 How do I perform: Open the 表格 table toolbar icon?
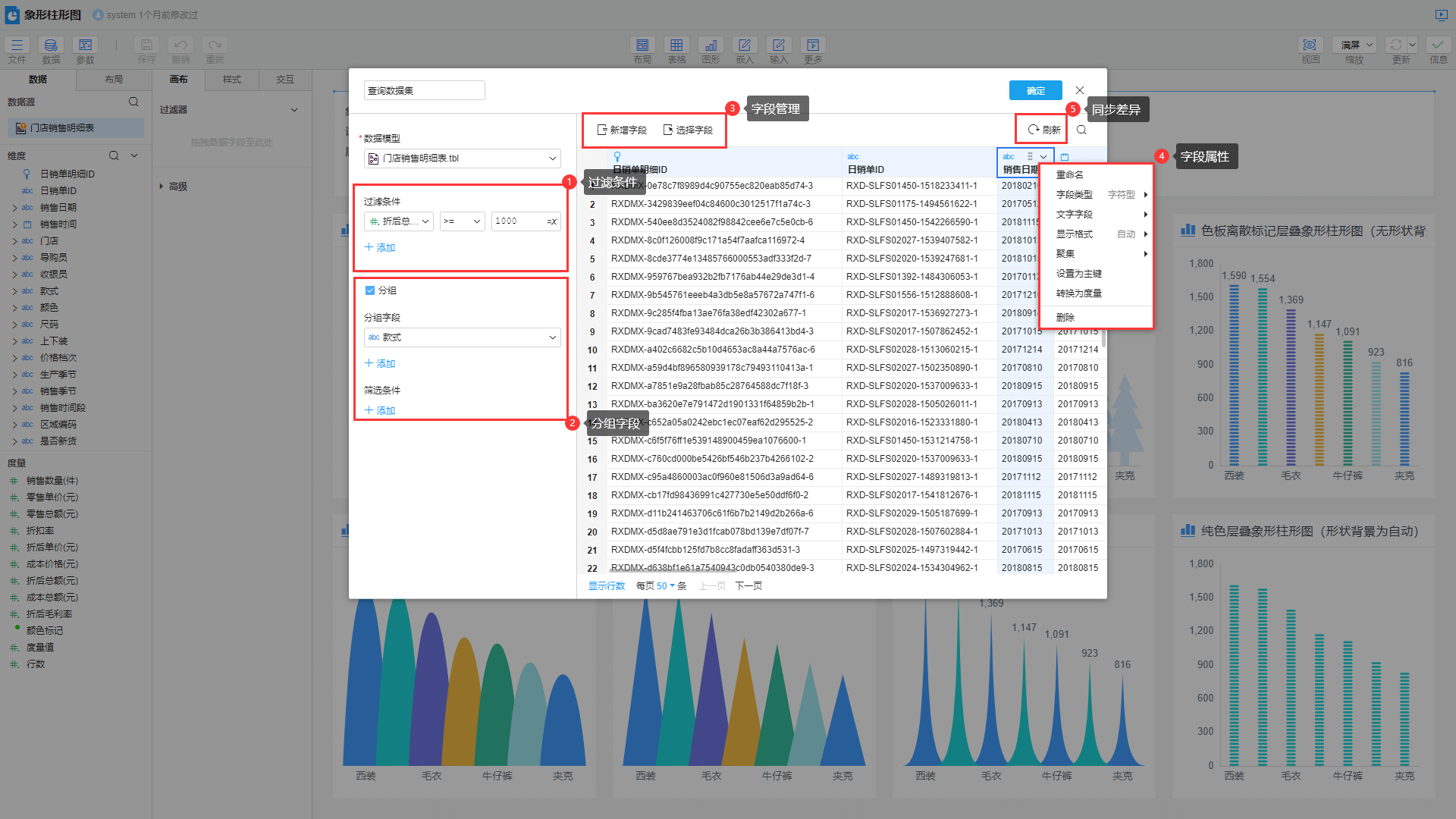tap(676, 45)
